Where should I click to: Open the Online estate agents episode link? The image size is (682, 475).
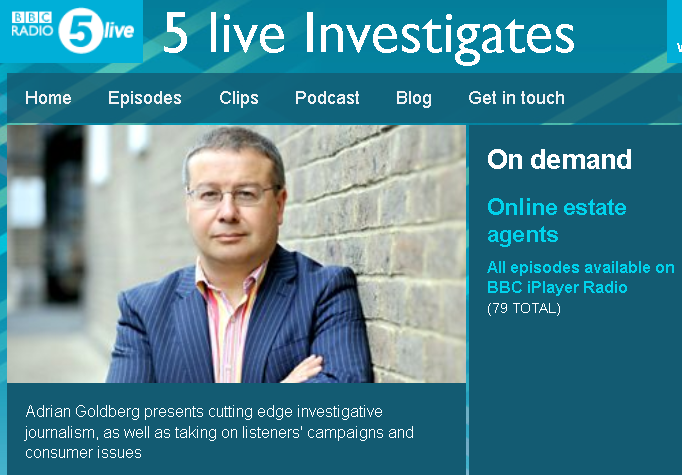click(x=557, y=221)
